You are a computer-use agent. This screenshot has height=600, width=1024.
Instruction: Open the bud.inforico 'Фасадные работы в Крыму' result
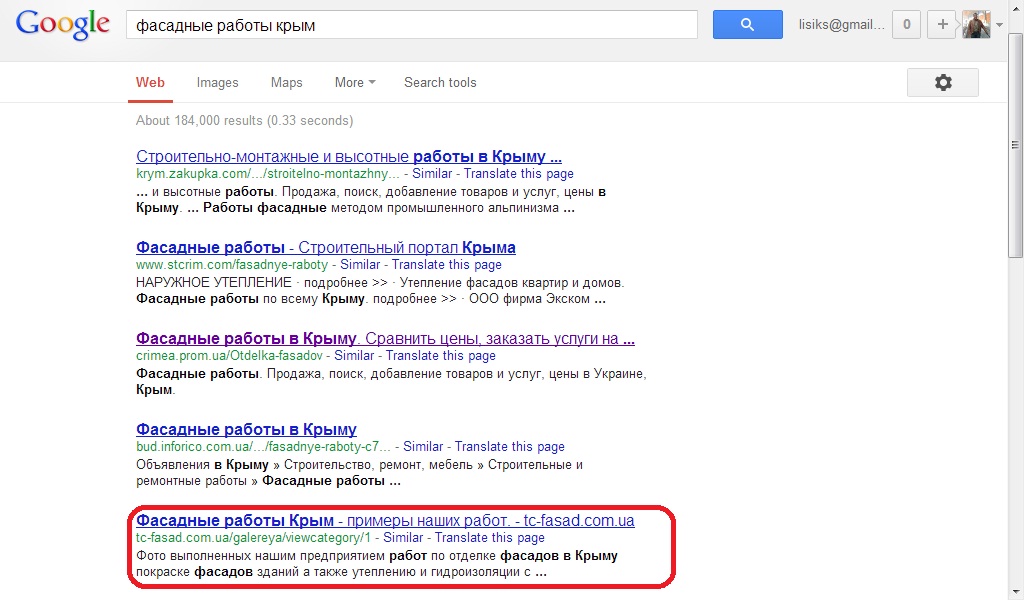tap(246, 429)
